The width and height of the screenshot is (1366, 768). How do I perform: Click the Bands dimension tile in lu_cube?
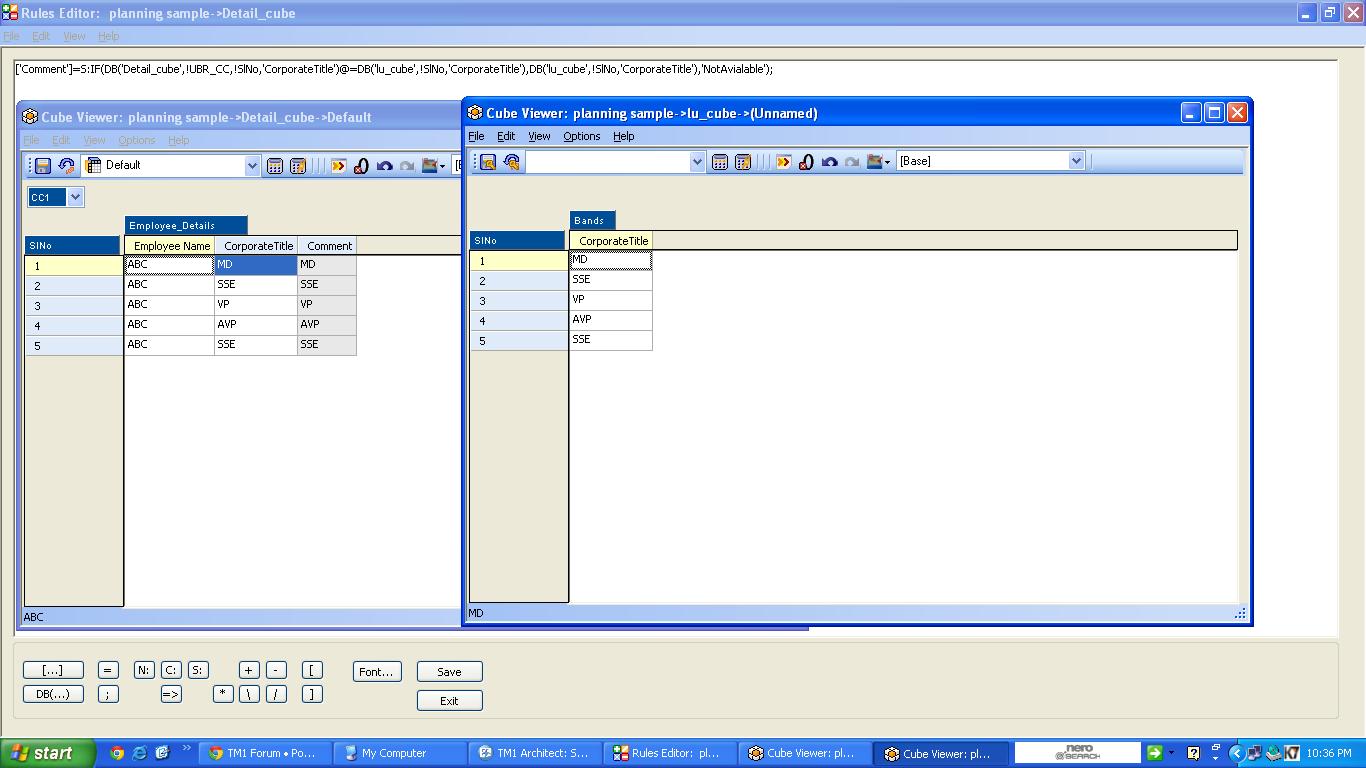coord(593,221)
